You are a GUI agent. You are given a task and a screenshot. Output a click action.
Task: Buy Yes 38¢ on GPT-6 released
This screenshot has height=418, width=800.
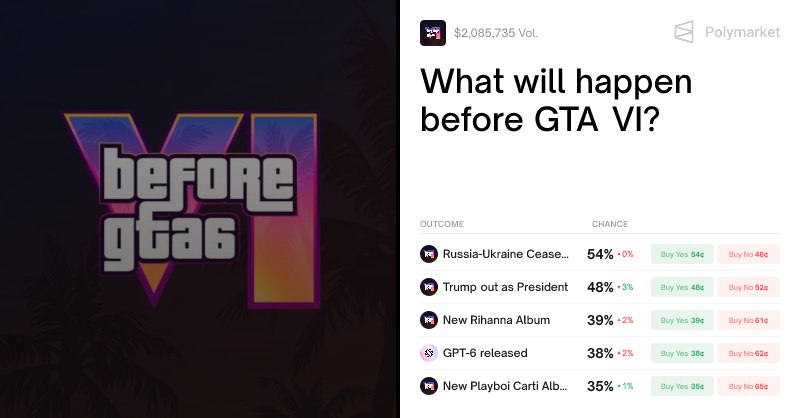coord(682,353)
